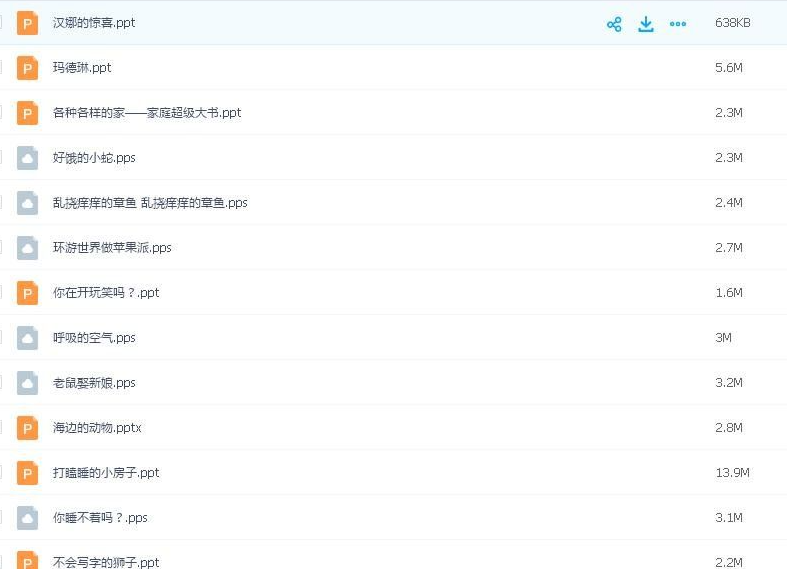Click the orange icon for 你在开玩笑吗？.ppt
The height and width of the screenshot is (581, 787).
[x=27, y=293]
